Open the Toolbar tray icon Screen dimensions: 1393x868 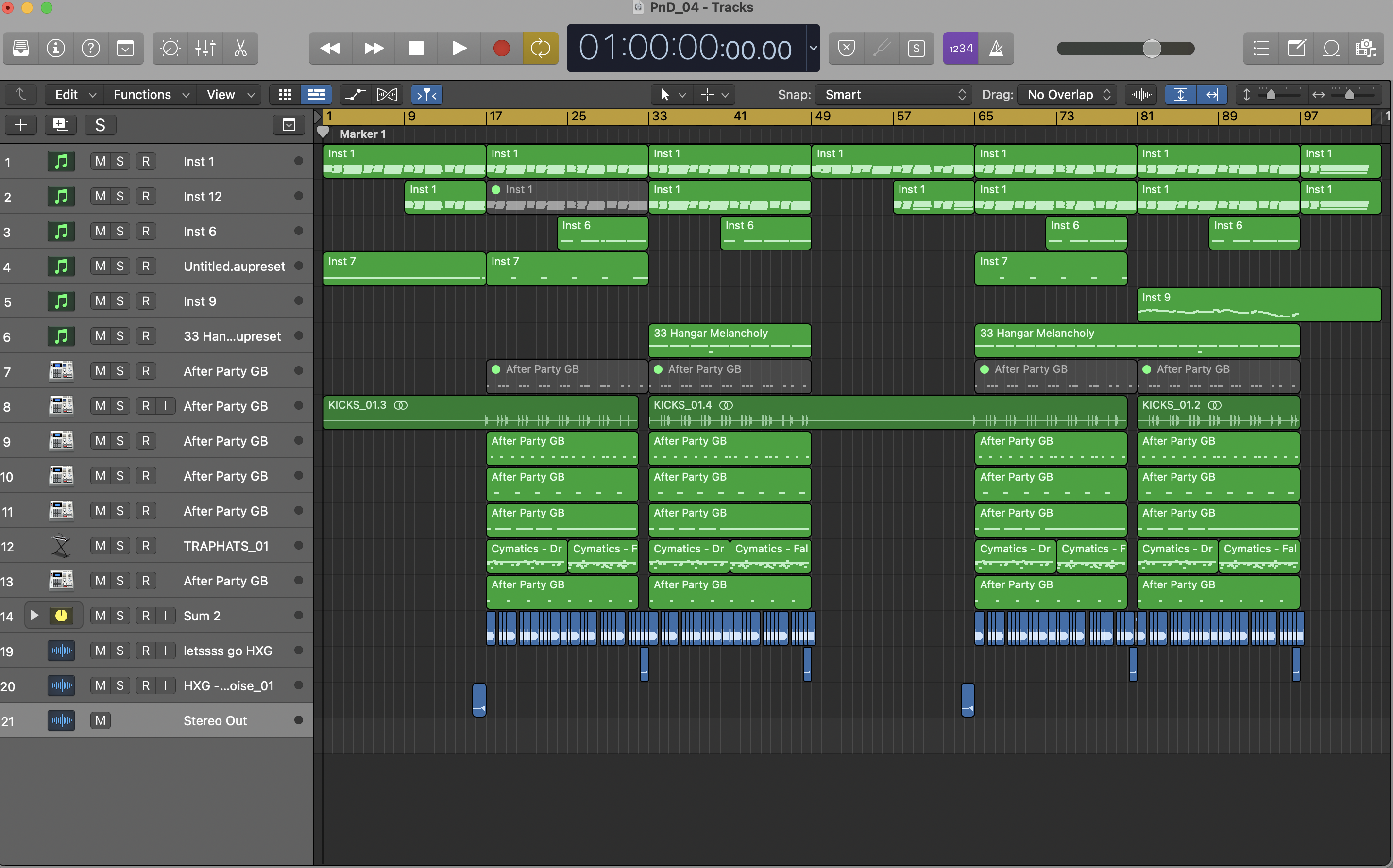click(125, 48)
